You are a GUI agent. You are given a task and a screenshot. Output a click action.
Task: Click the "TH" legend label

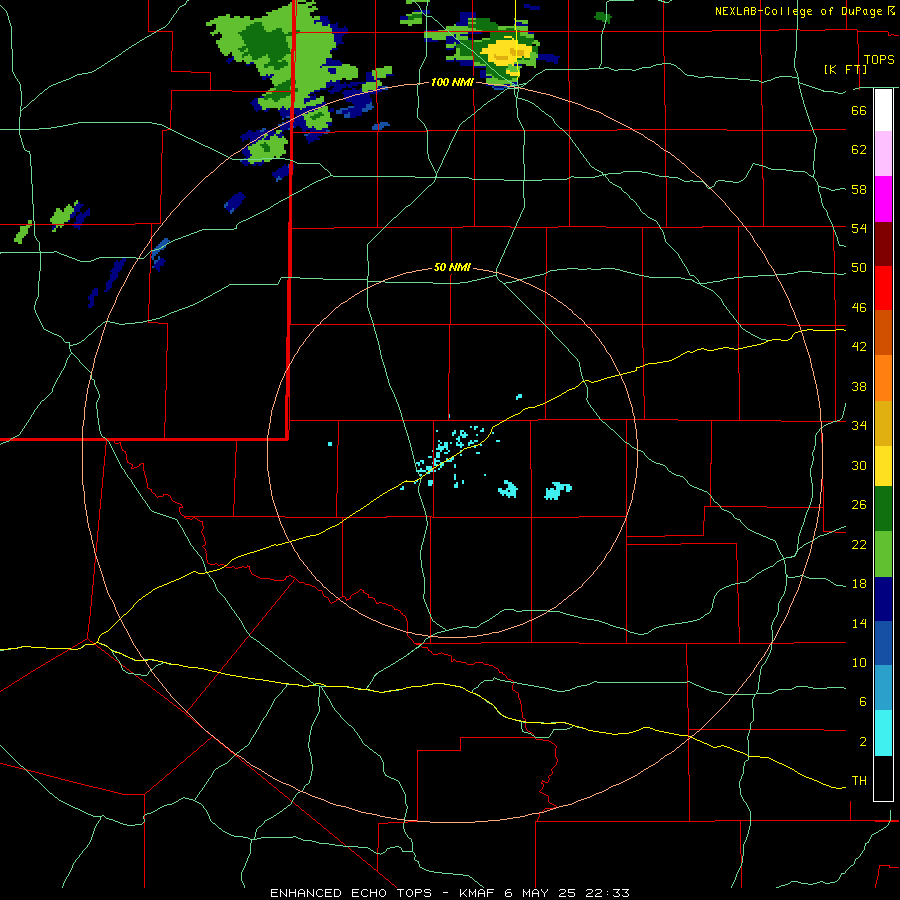click(859, 781)
